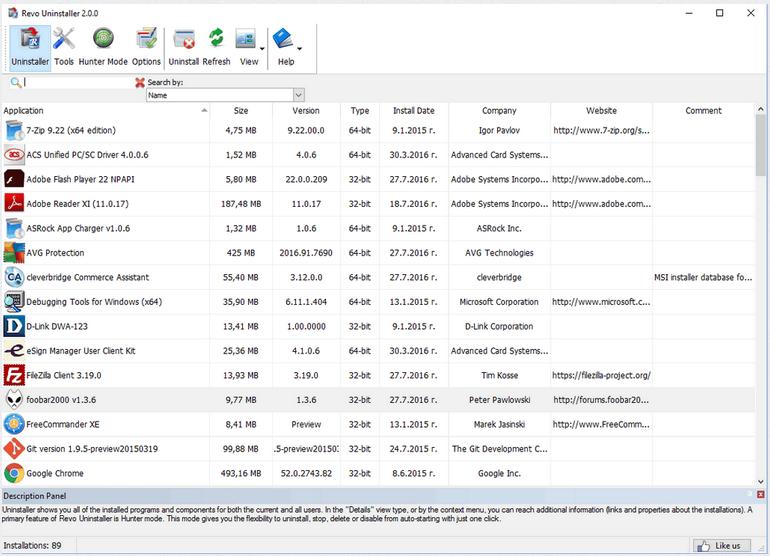Select the foobar2000 alien icon
The image size is (770, 556).
coord(14,400)
